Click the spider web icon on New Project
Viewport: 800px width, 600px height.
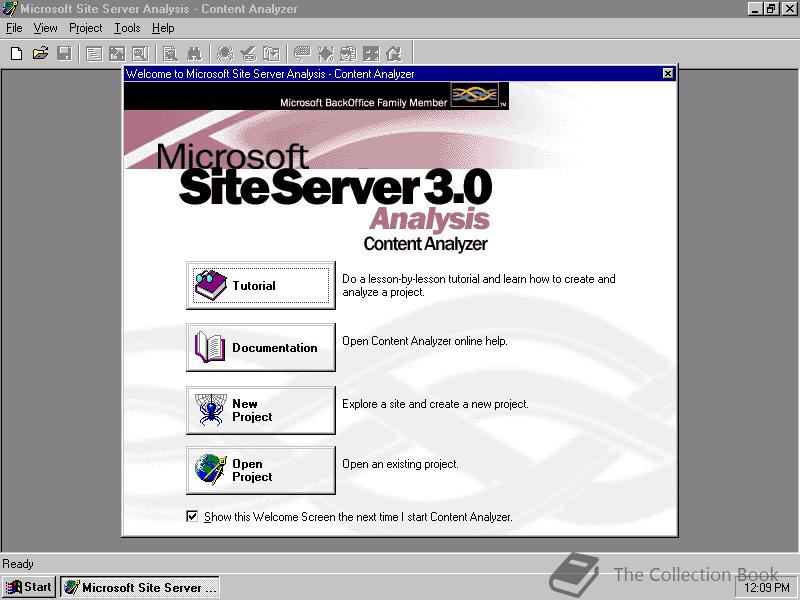pos(211,410)
